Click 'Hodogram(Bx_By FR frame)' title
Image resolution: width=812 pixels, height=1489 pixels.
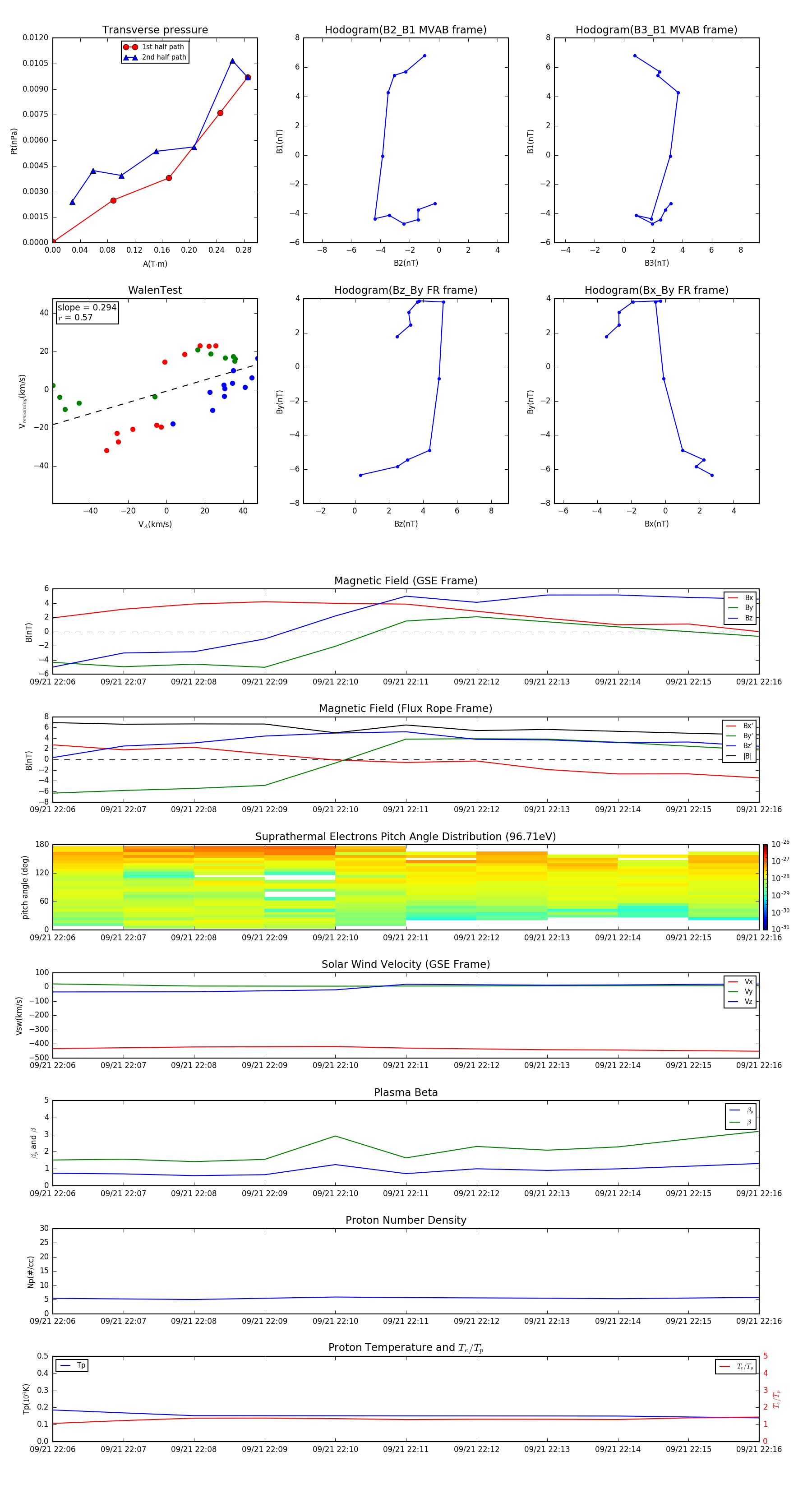click(656, 290)
